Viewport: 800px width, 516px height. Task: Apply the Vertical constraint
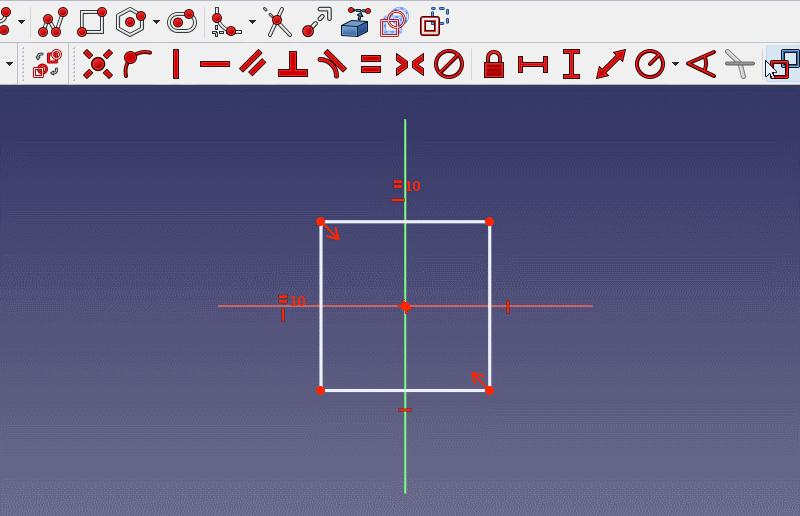tap(176, 64)
